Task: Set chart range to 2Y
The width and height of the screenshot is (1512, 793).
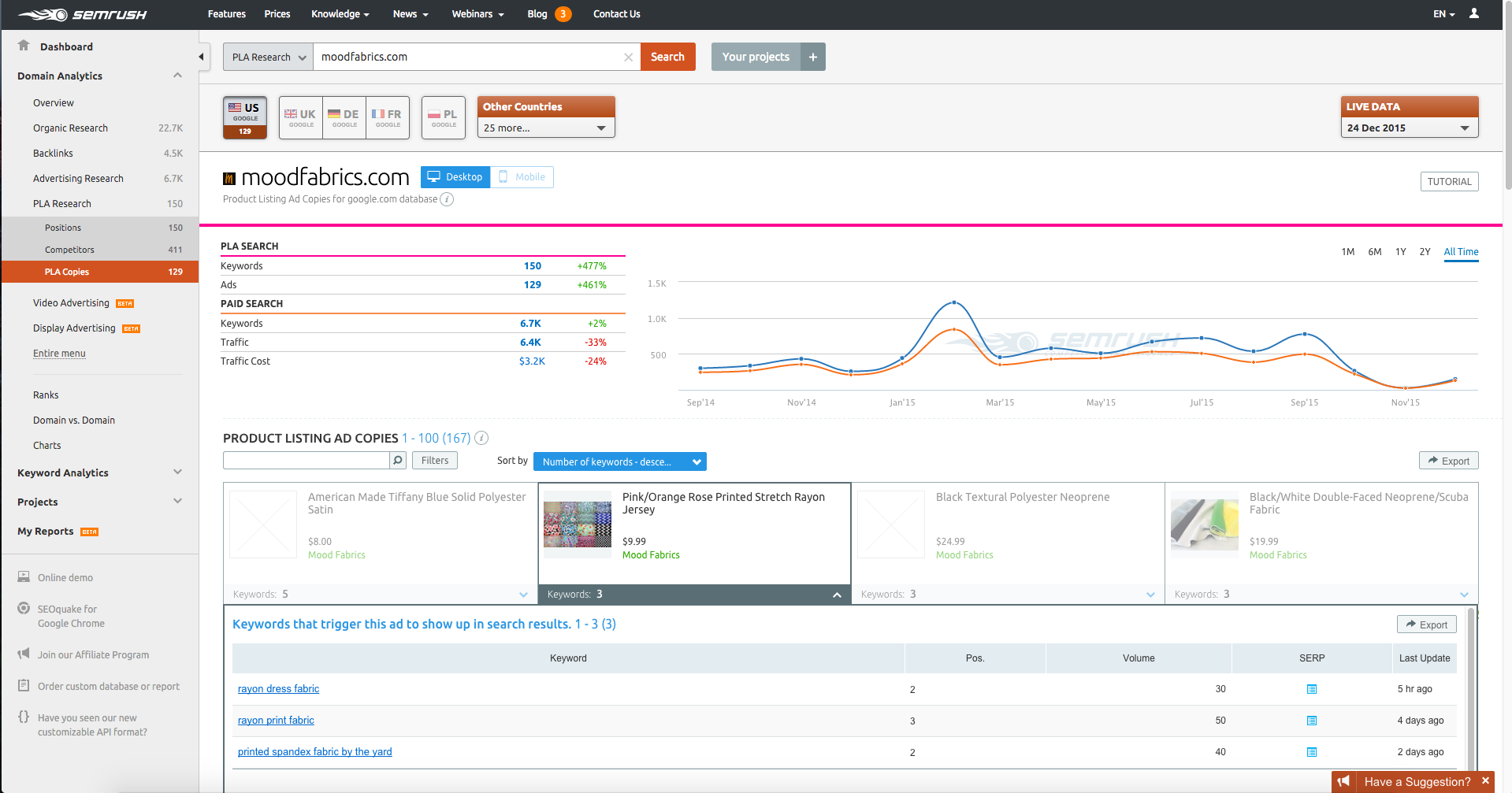Action: 1425,252
